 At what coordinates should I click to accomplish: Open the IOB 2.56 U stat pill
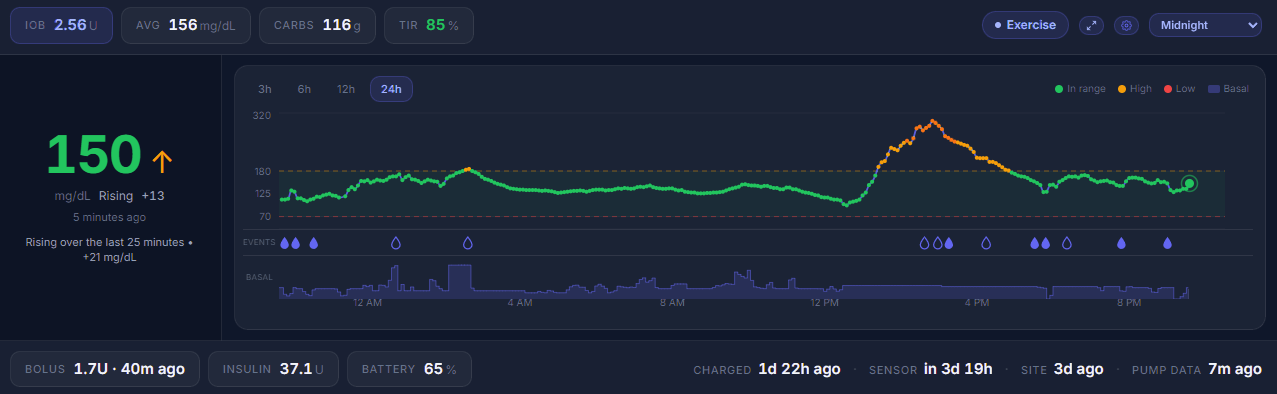click(x=61, y=25)
